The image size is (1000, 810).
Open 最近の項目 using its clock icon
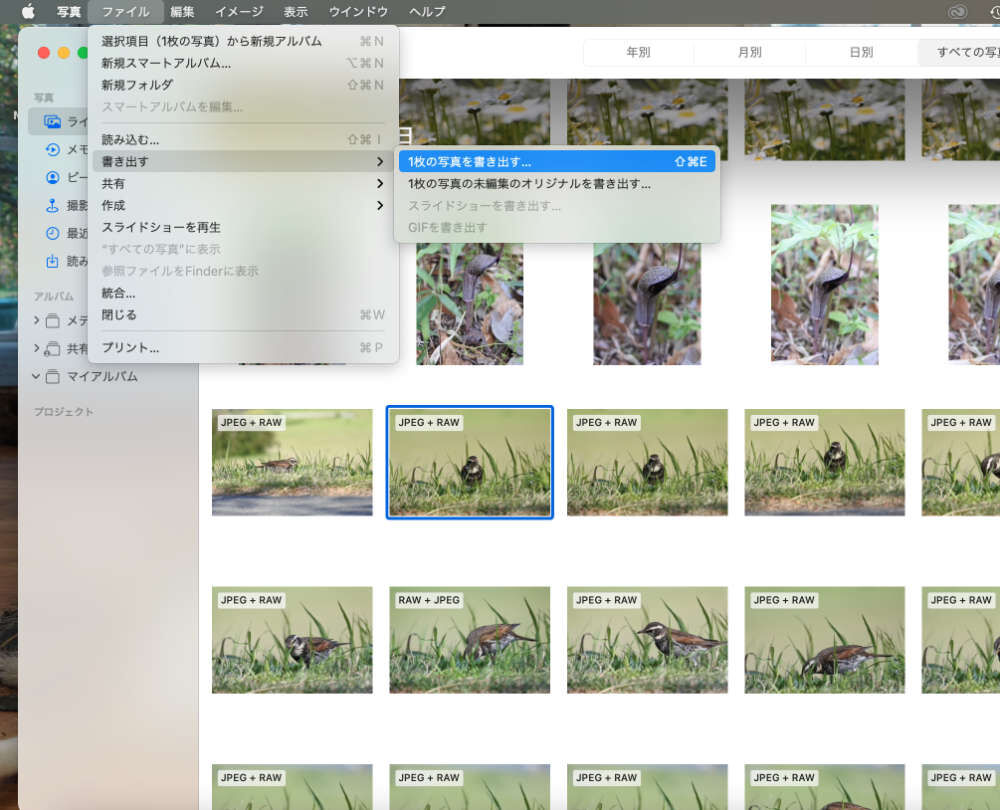50,234
